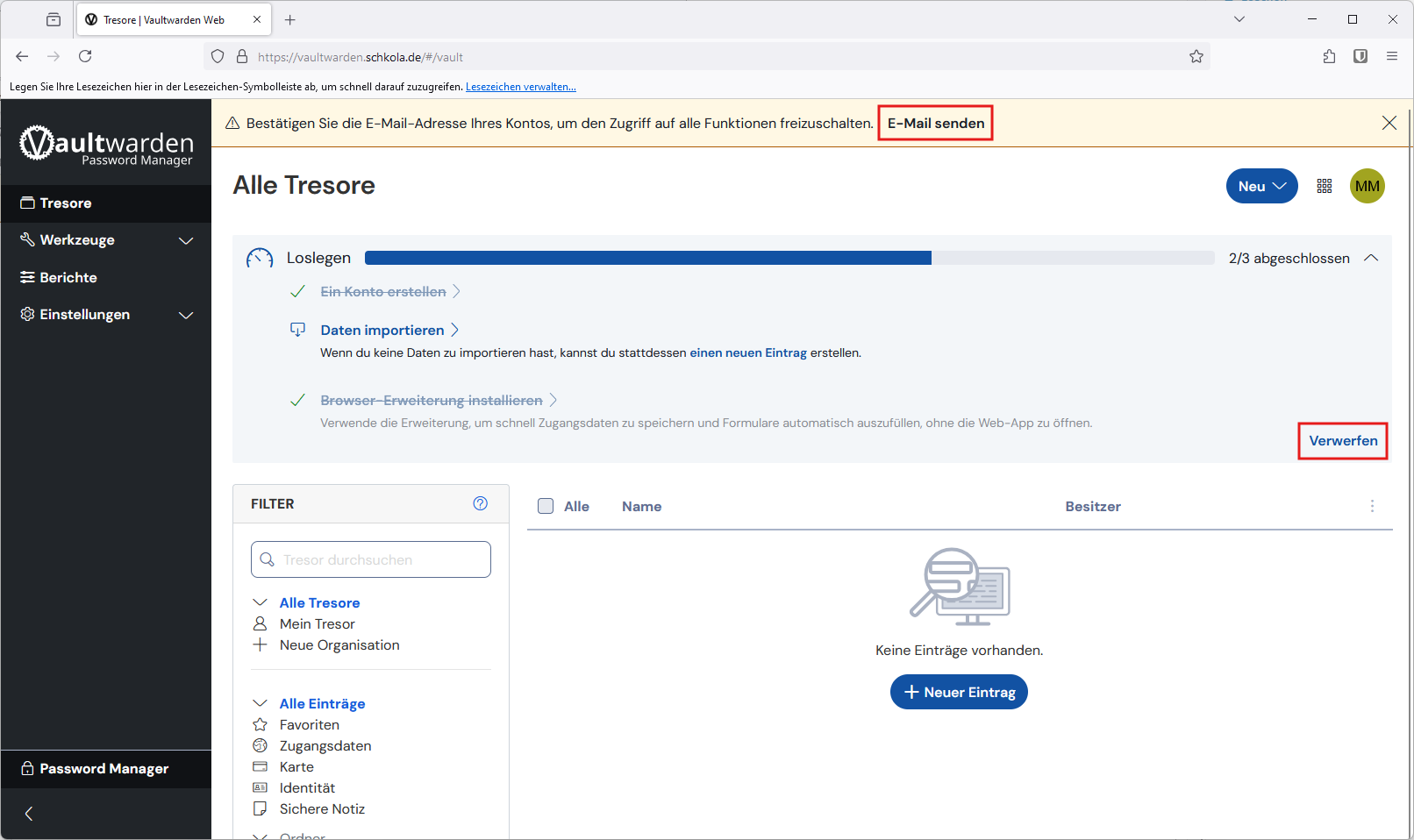This screenshot has width=1414, height=840.
Task: Filter by Sichere Notiz
Action: pos(322,809)
